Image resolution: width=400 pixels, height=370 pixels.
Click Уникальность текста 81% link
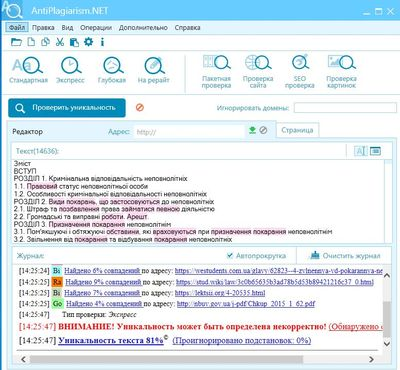coord(111,340)
